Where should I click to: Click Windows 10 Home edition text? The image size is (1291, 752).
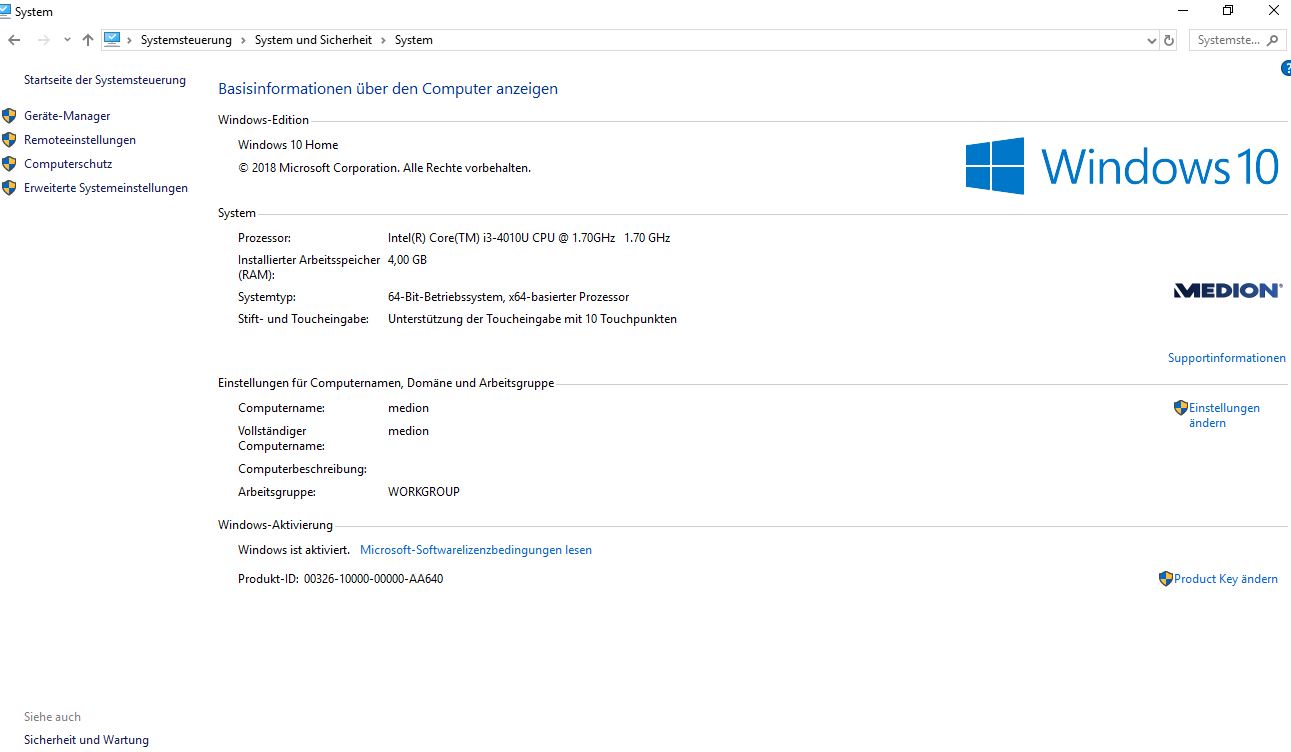tap(288, 145)
